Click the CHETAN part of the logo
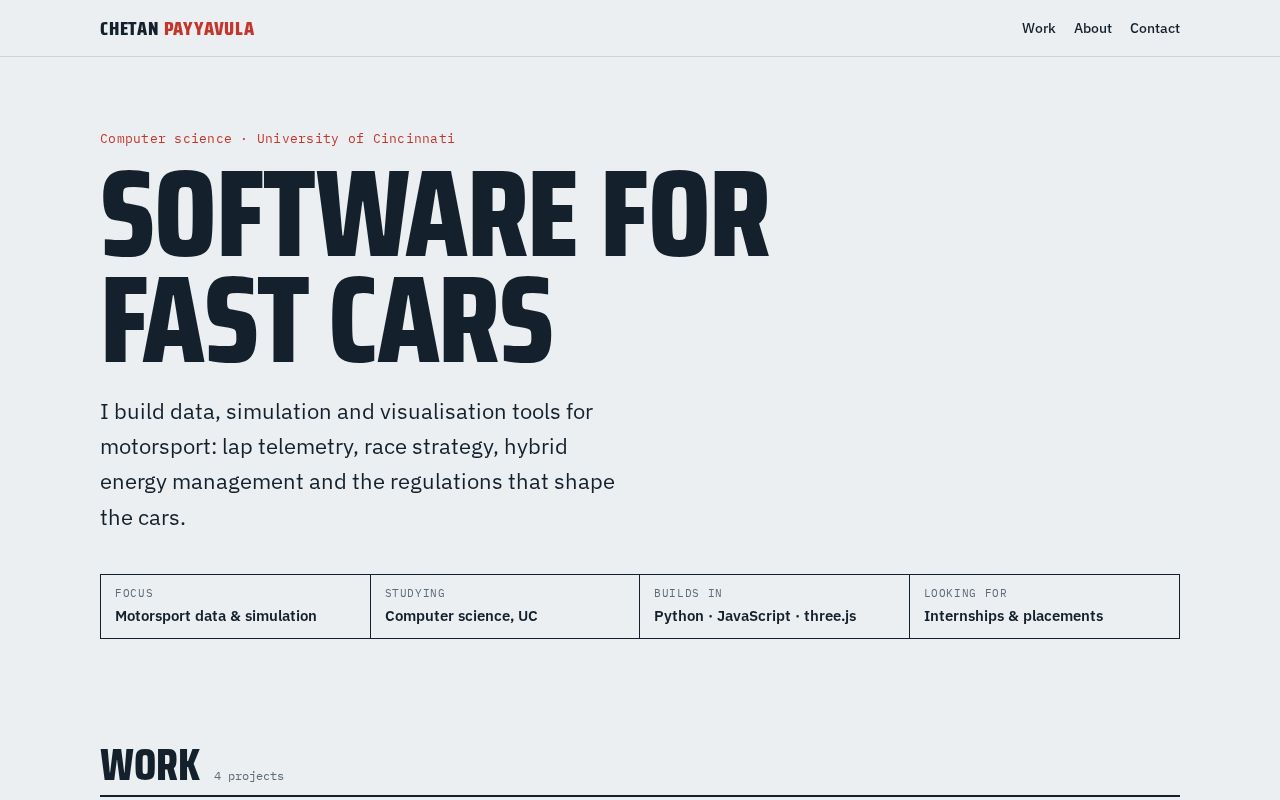The width and height of the screenshot is (1280, 800). click(x=129, y=29)
